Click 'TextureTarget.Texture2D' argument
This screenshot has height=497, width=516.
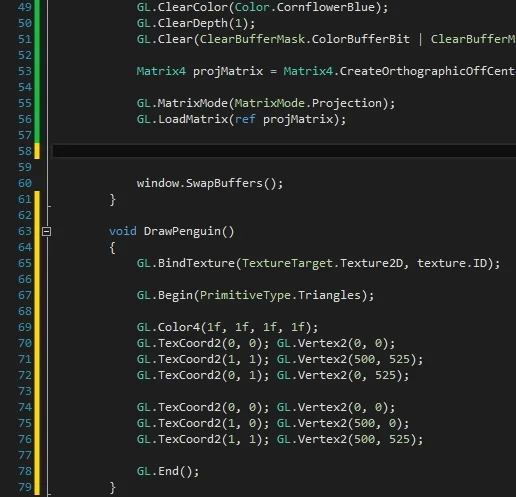[322, 263]
